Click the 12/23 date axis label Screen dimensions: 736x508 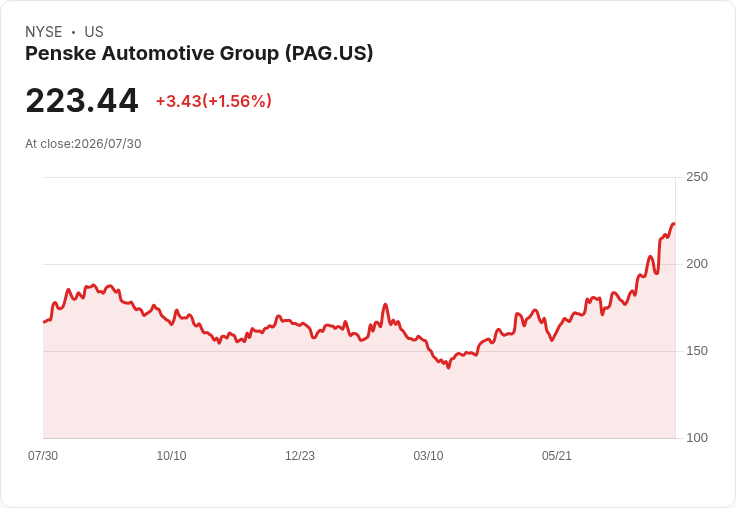click(300, 455)
